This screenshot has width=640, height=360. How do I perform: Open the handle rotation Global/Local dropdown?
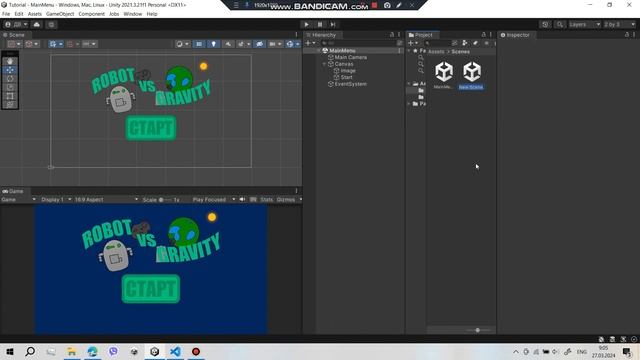pos(32,44)
